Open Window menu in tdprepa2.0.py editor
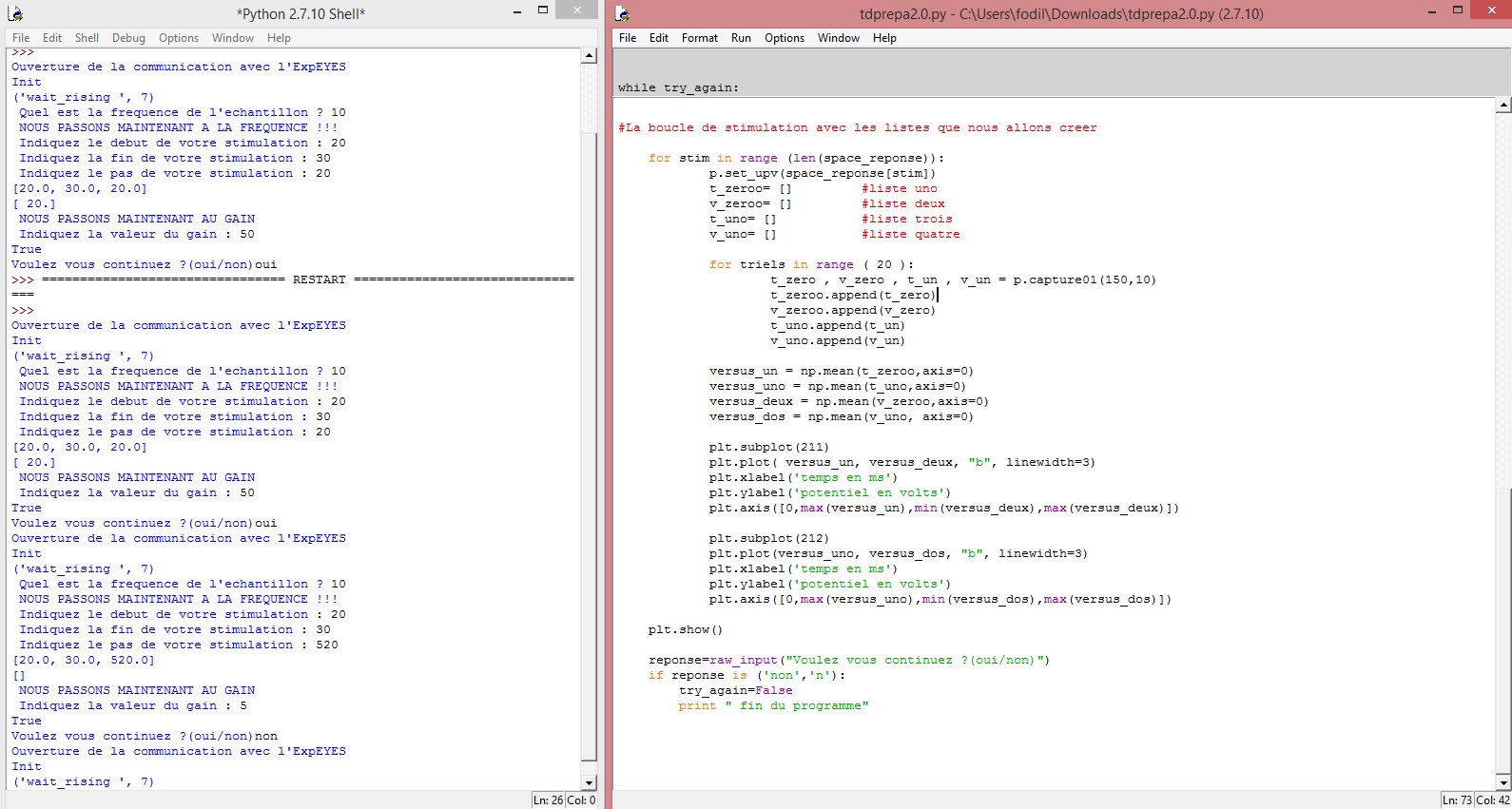 (839, 38)
